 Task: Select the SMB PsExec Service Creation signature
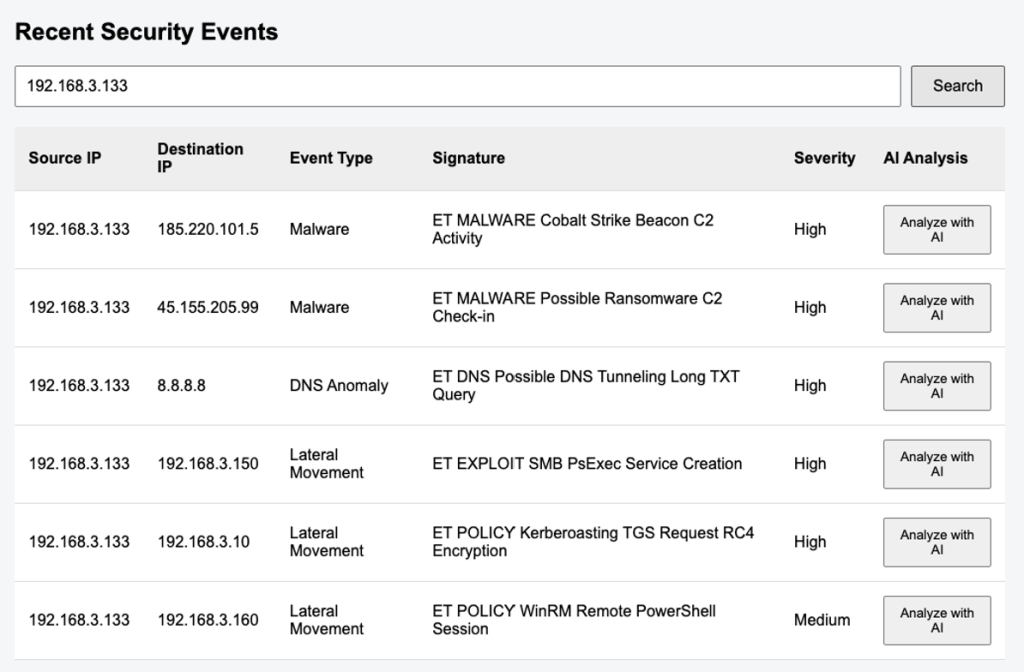(587, 464)
